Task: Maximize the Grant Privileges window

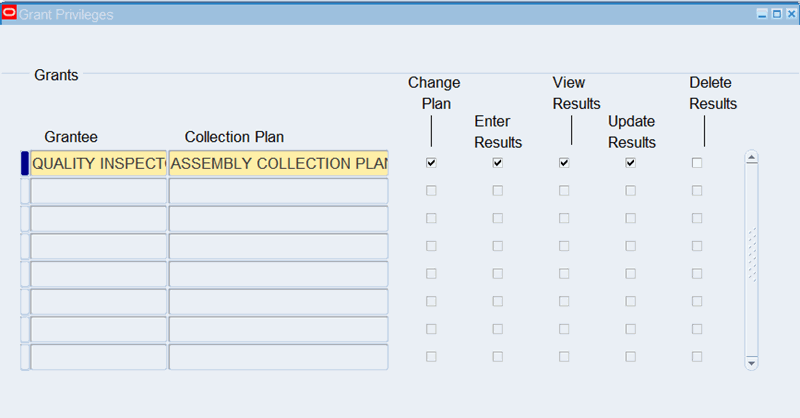Action: [x=776, y=14]
